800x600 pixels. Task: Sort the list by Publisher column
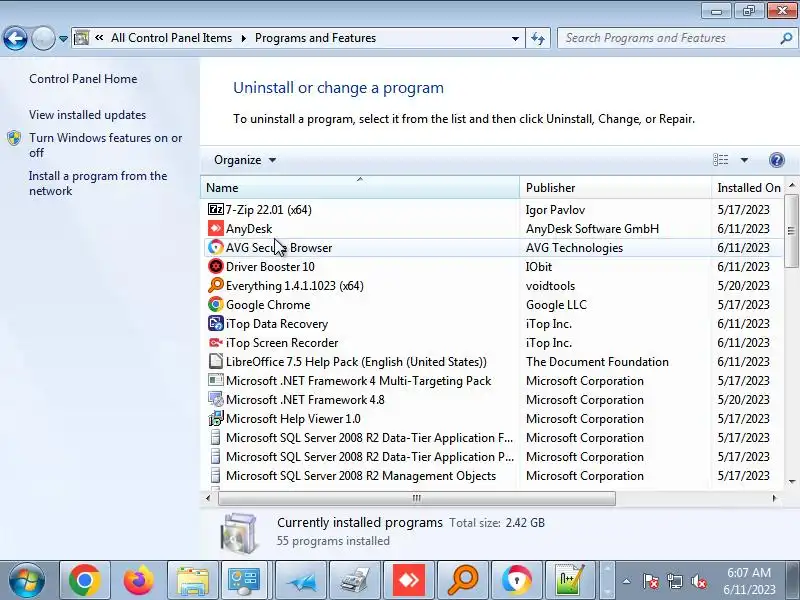[x=615, y=188]
